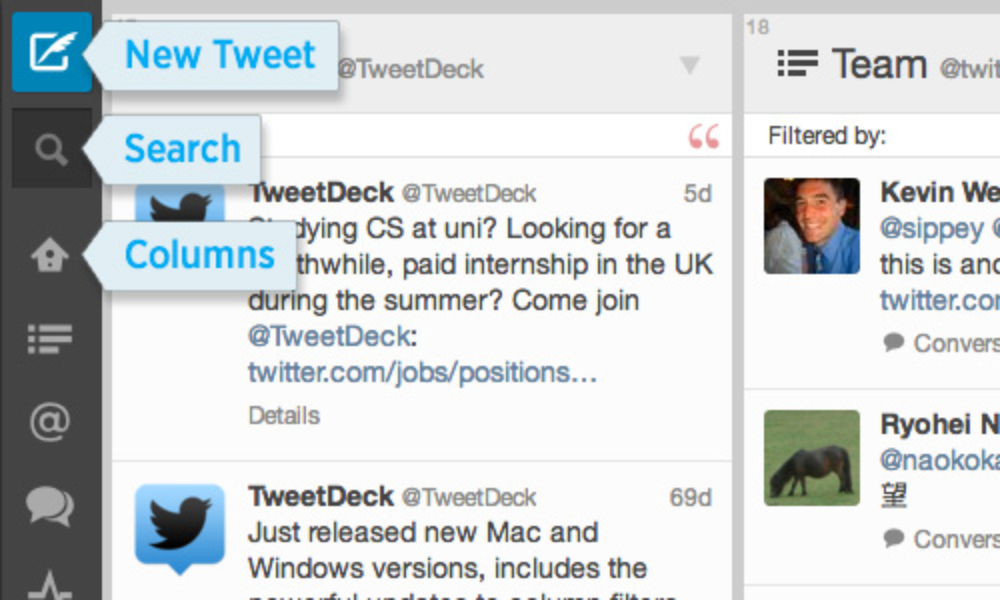
Task: Click the New Tweet compose icon
Action: (x=51, y=52)
